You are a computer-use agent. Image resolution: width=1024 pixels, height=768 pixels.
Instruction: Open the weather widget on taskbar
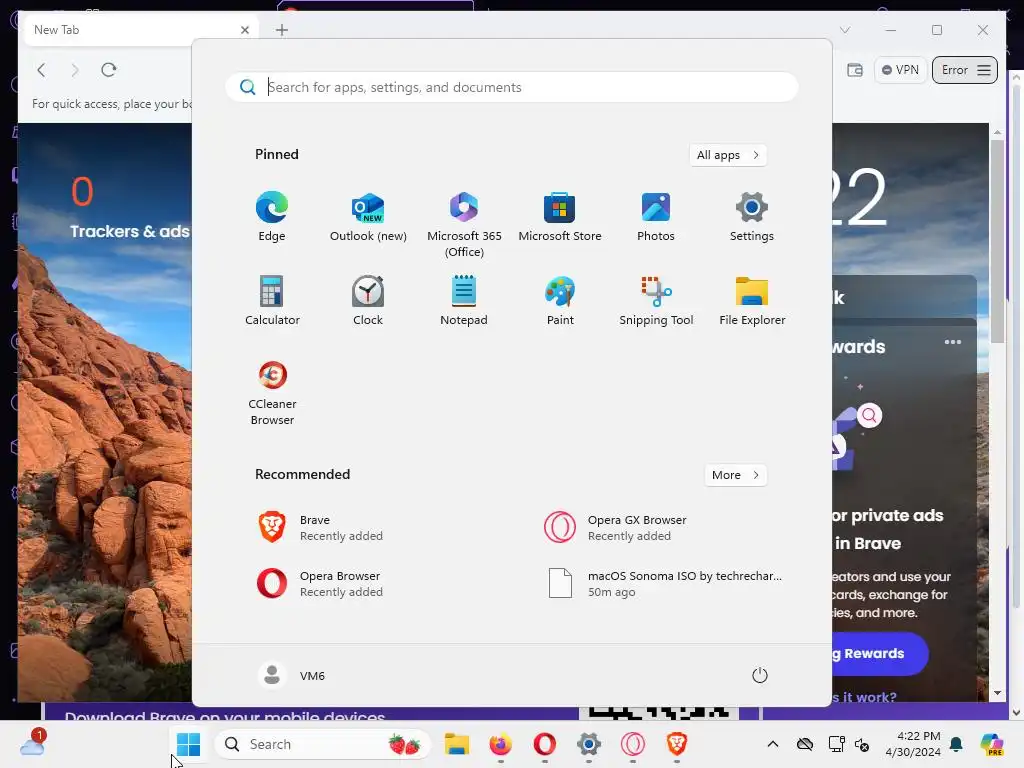pyautogui.click(x=32, y=743)
